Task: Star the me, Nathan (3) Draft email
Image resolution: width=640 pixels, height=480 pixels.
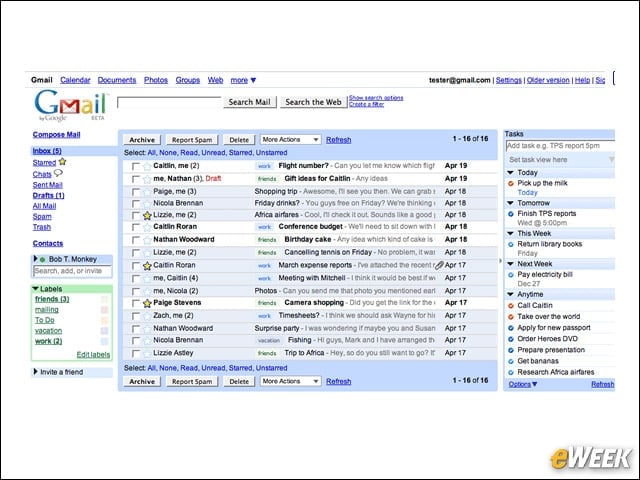Action: [x=147, y=179]
